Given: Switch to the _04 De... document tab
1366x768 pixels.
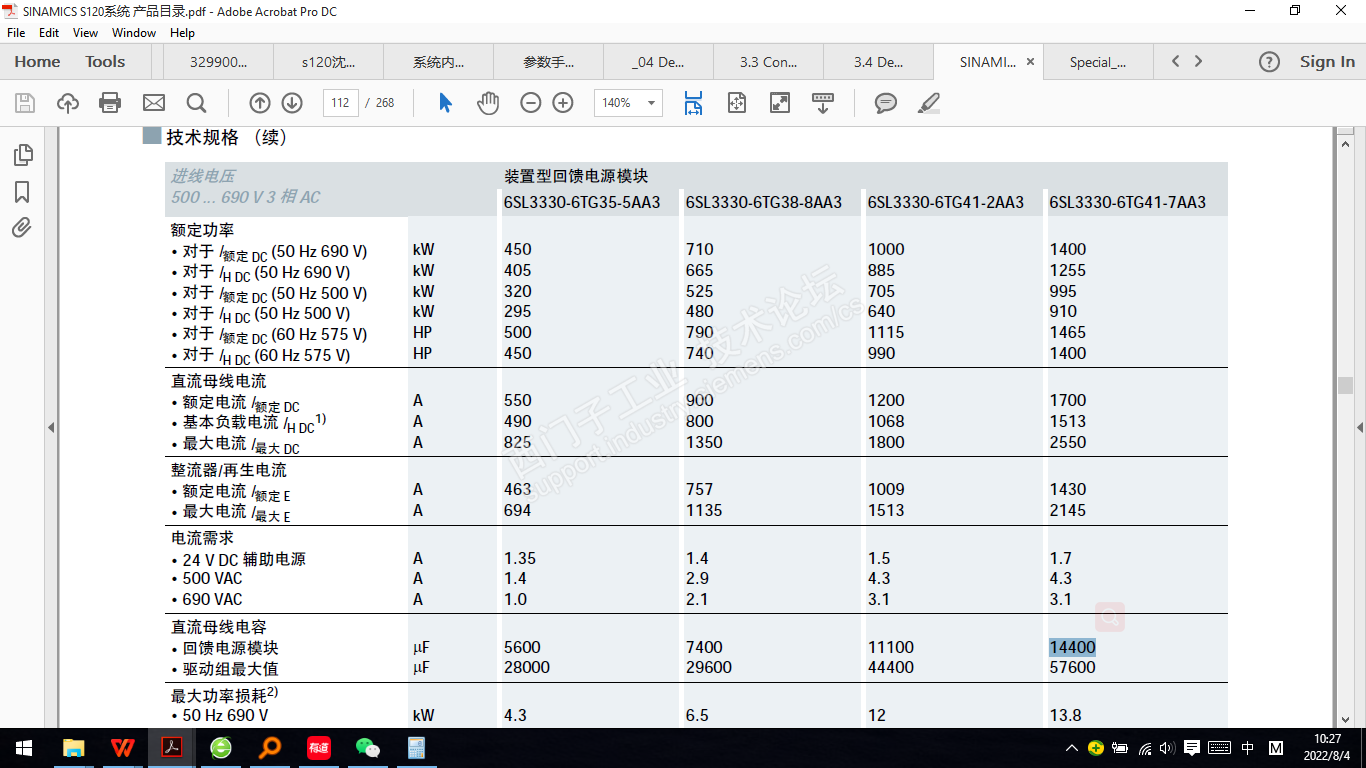Looking at the screenshot, I should [x=658, y=62].
